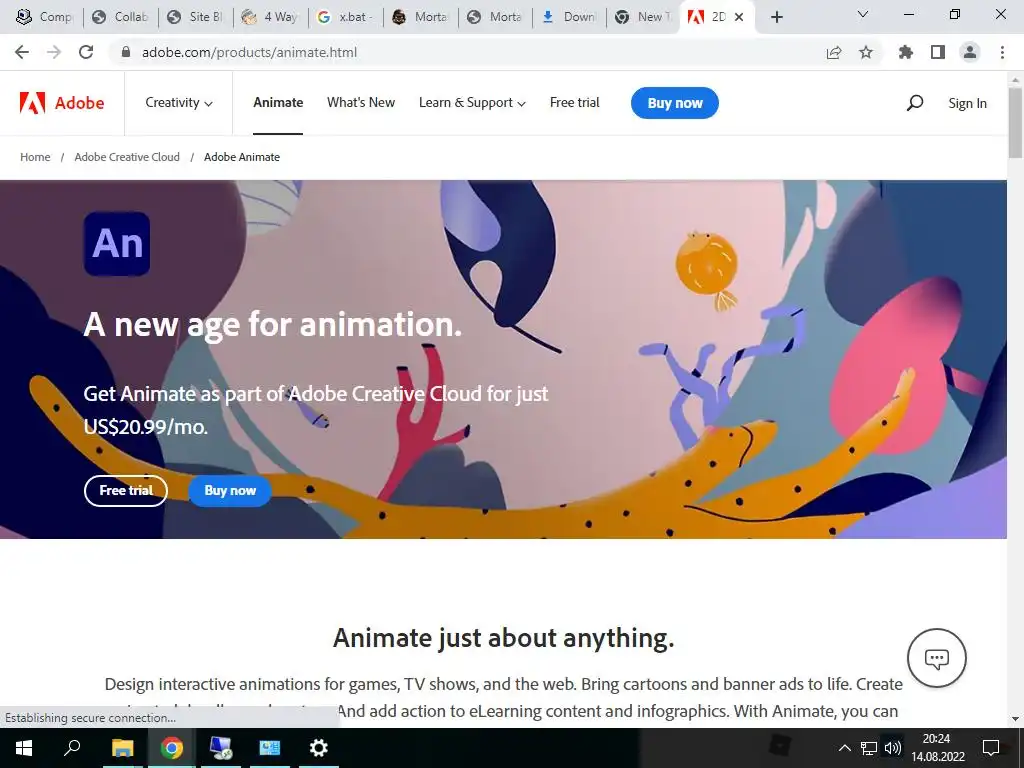Close the active Adobe tab

click(x=739, y=17)
